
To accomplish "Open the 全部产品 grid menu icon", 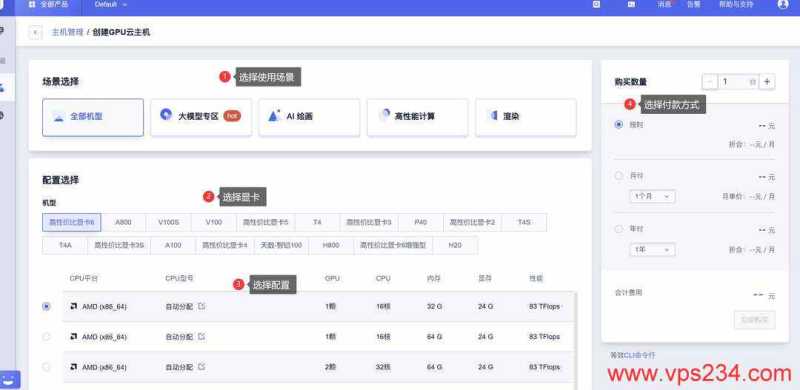I will point(32,4).
